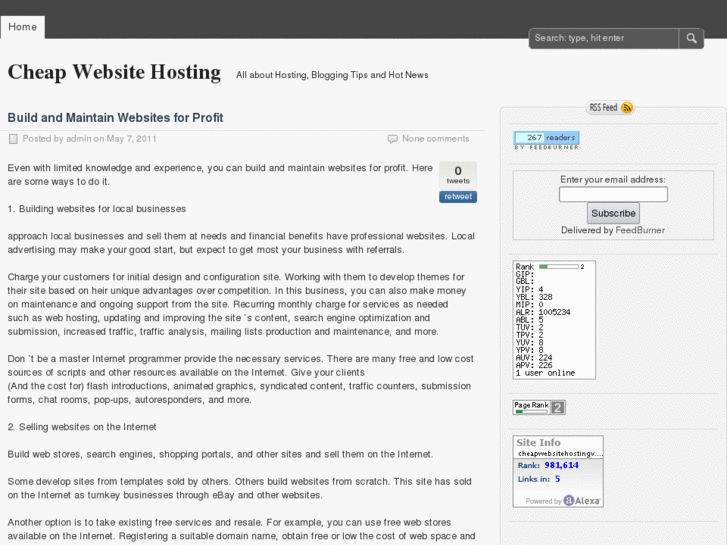
Task: Click 'Posted by admin on May 7, 2011'
Action: point(89,139)
